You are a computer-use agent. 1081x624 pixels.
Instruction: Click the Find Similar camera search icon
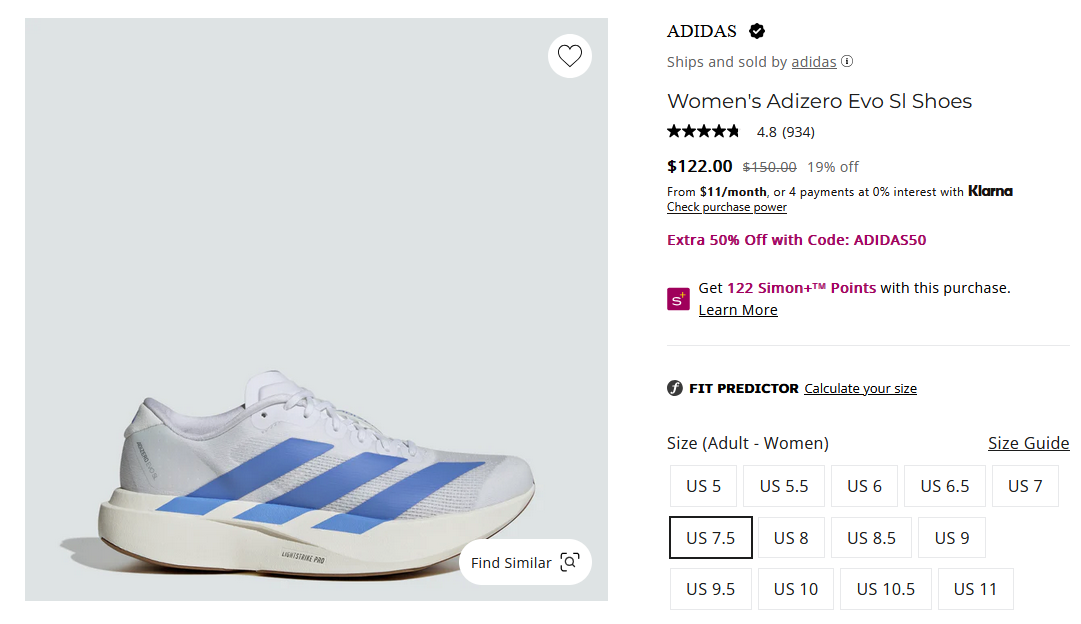[570, 562]
